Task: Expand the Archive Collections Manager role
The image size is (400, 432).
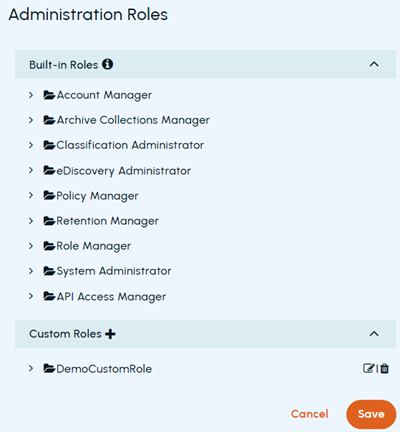Action: [x=31, y=120]
